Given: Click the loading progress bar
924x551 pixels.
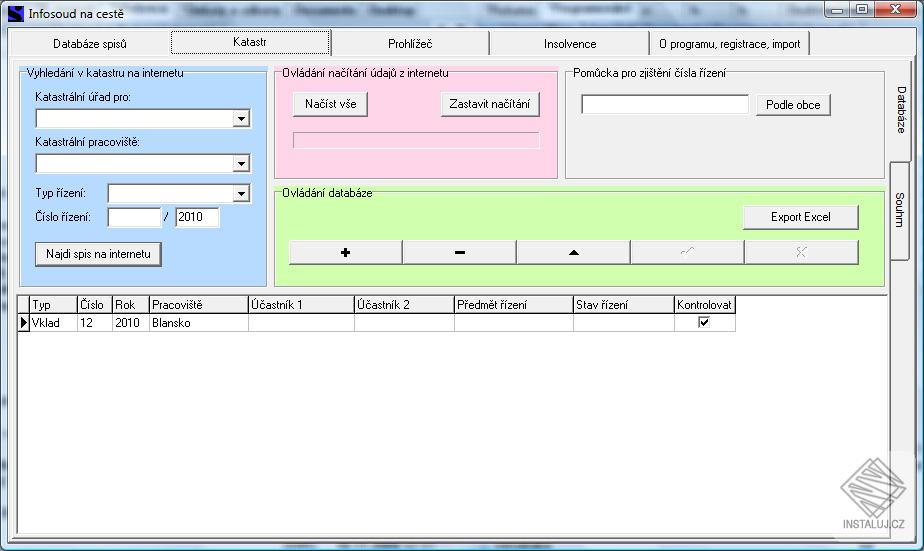Looking at the screenshot, I should pos(416,140).
